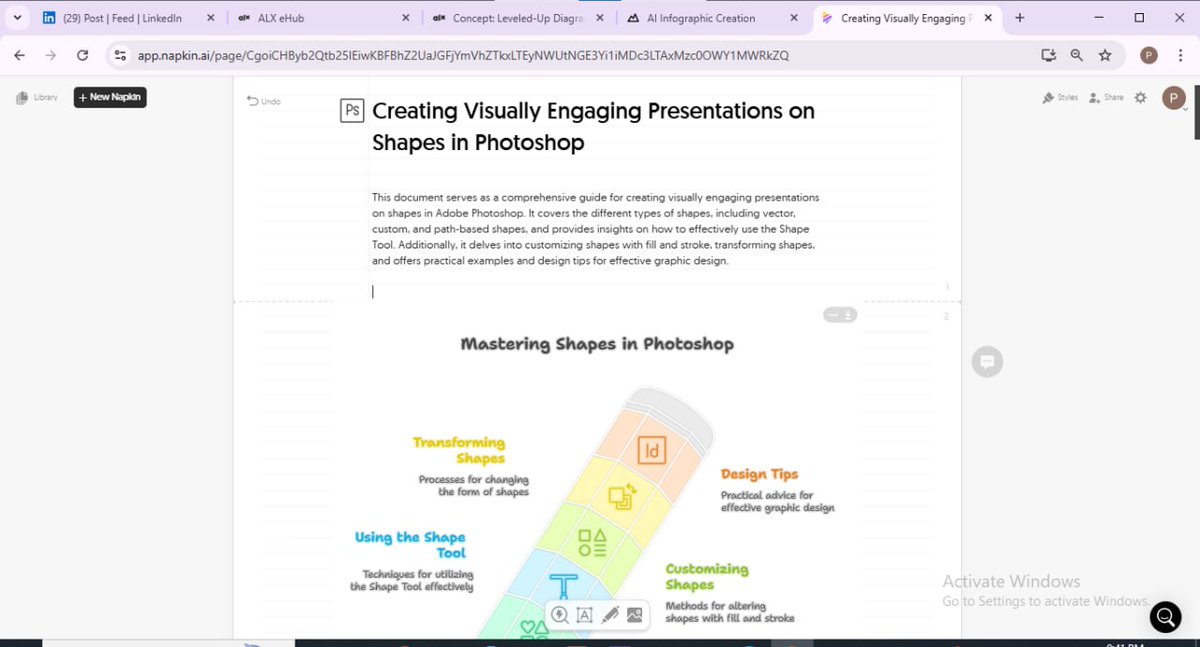Click the Ps document icon beside title
This screenshot has height=647, width=1200.
coord(351,110)
